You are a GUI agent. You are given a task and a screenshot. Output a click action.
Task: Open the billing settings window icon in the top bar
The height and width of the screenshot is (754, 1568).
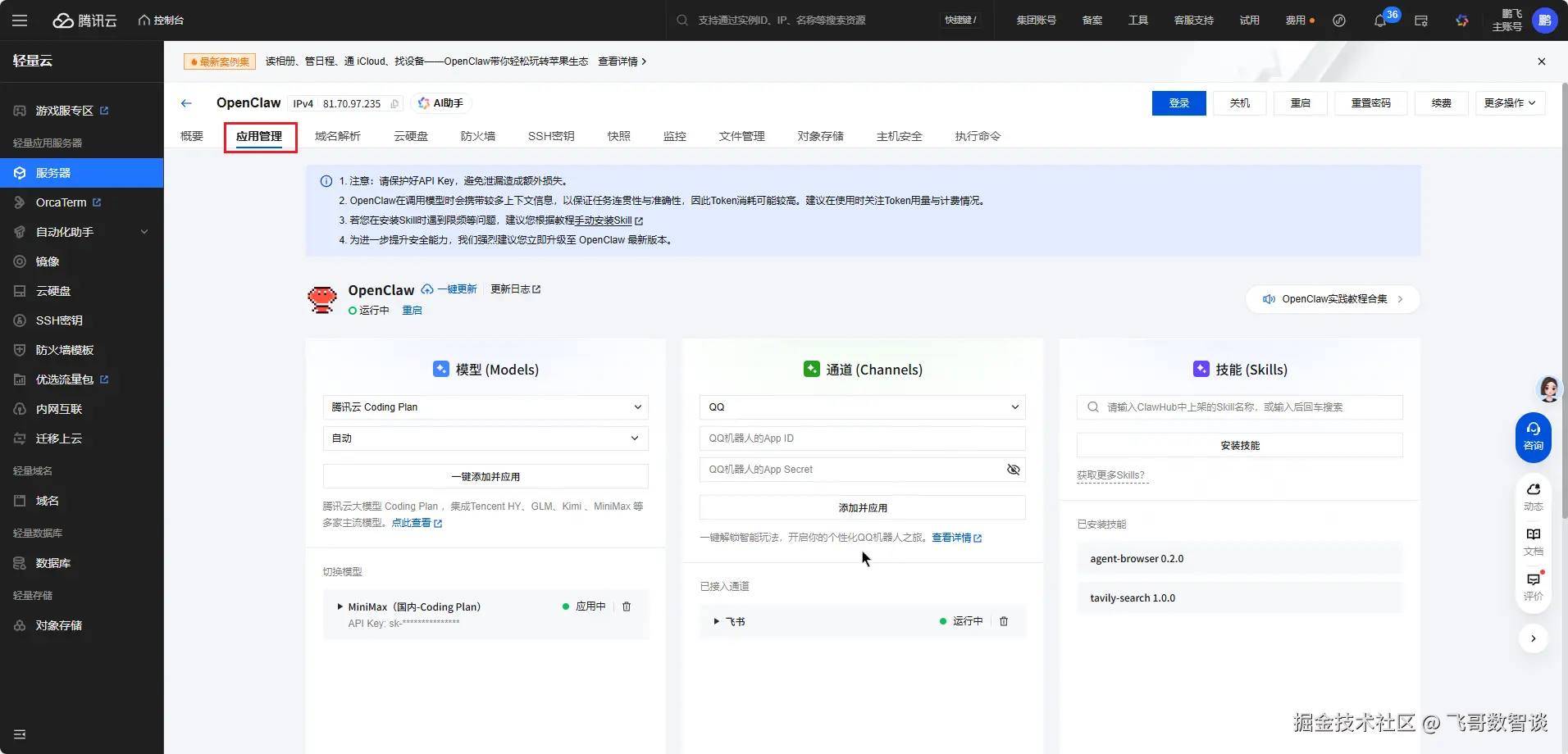coord(1421,20)
